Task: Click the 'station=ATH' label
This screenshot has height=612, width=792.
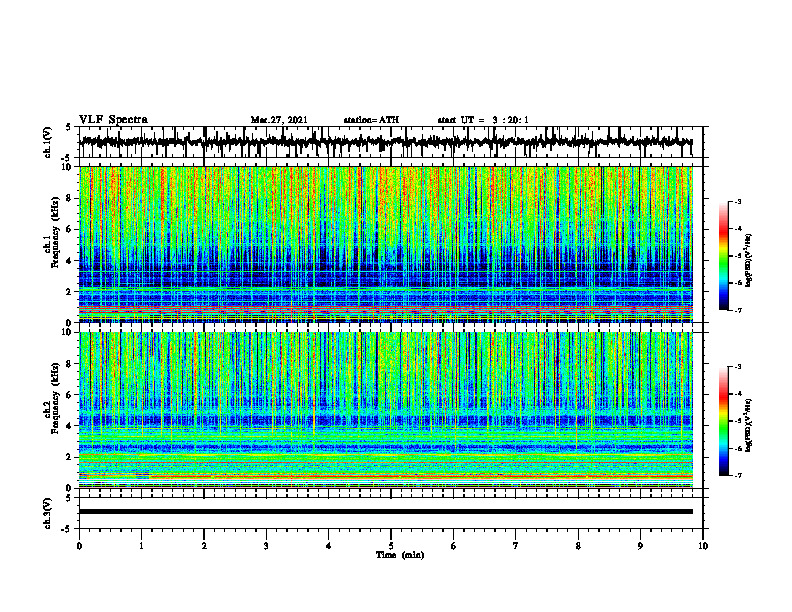Action: click(371, 120)
